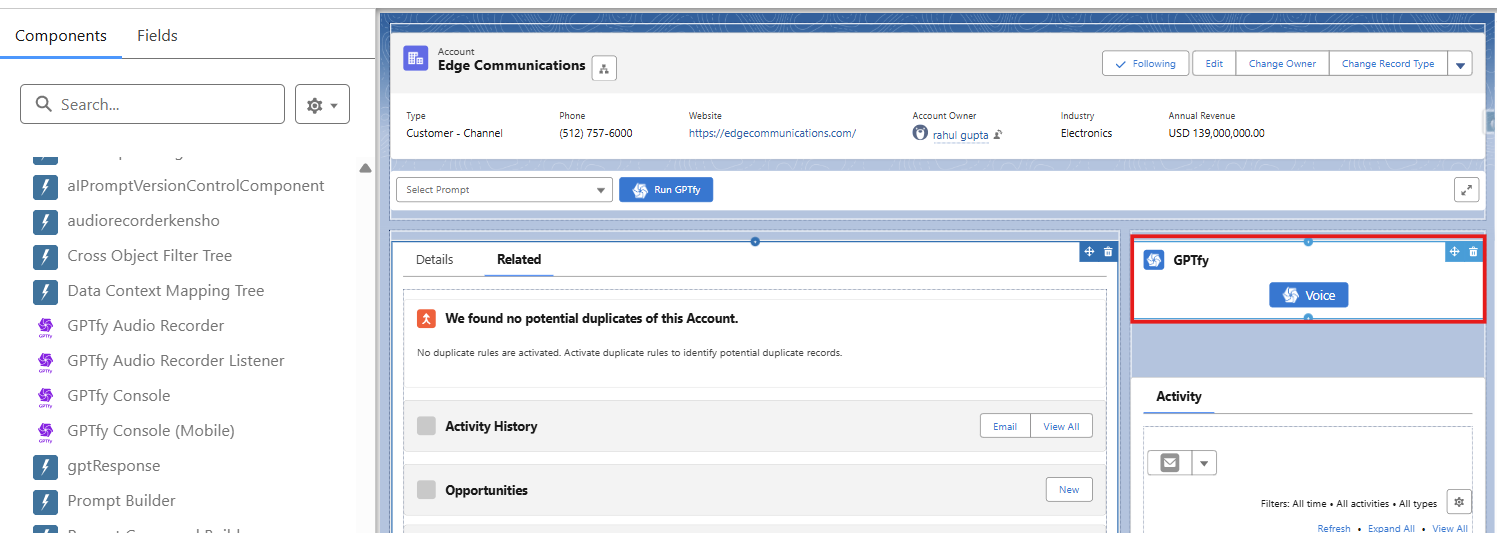
Task: Click the expand fullscreen icon
Action: (1466, 190)
